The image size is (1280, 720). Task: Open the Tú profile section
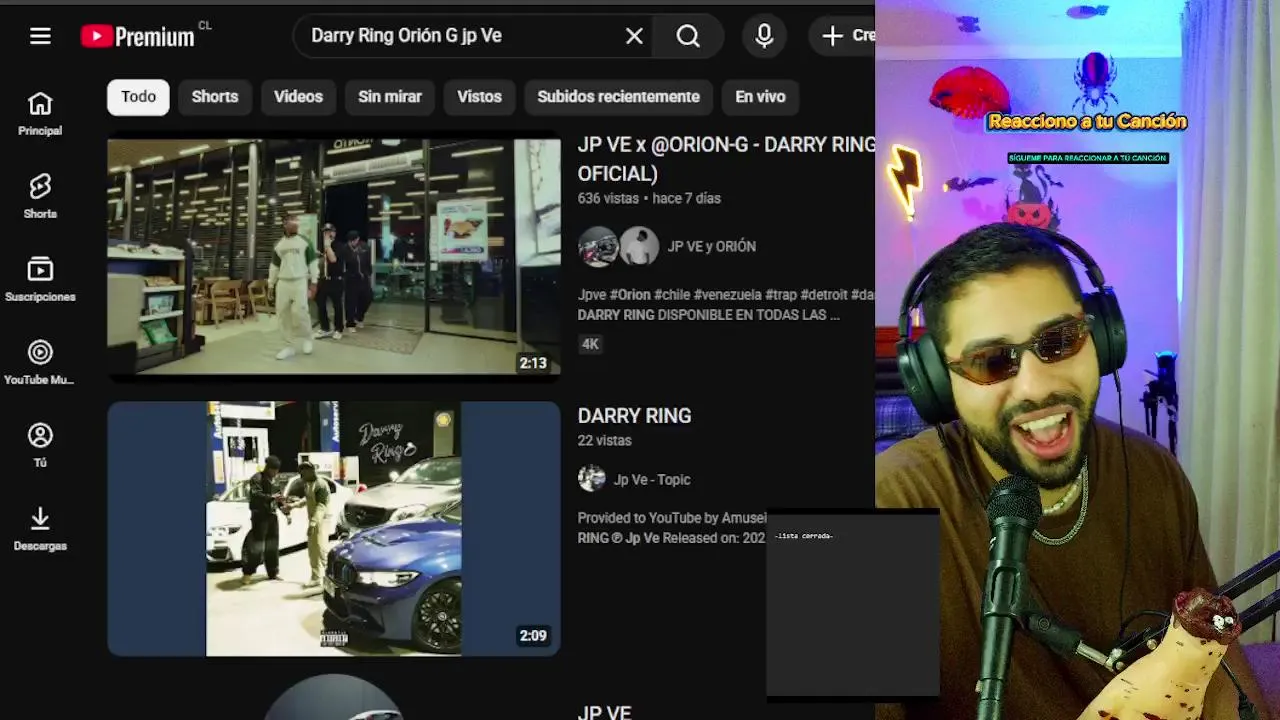tap(40, 446)
